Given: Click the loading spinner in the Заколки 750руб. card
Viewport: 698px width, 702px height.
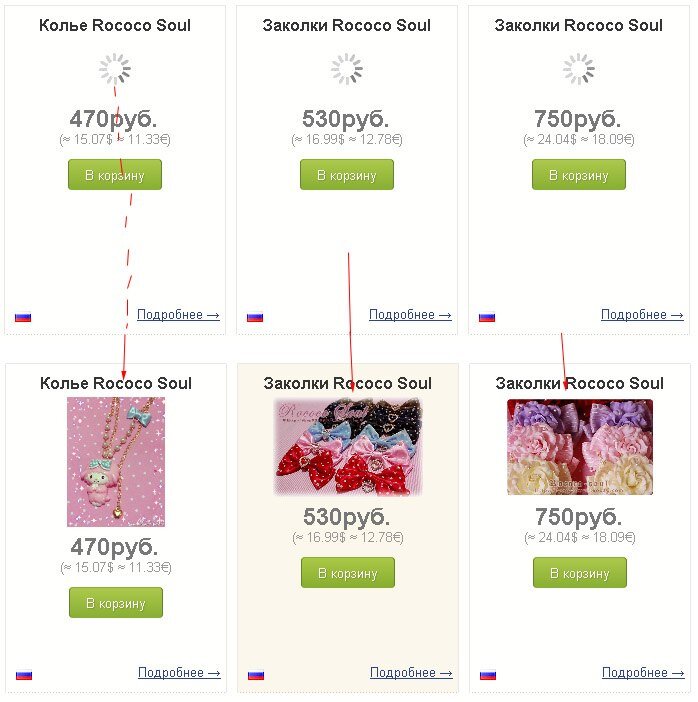Looking at the screenshot, I should click(578, 69).
